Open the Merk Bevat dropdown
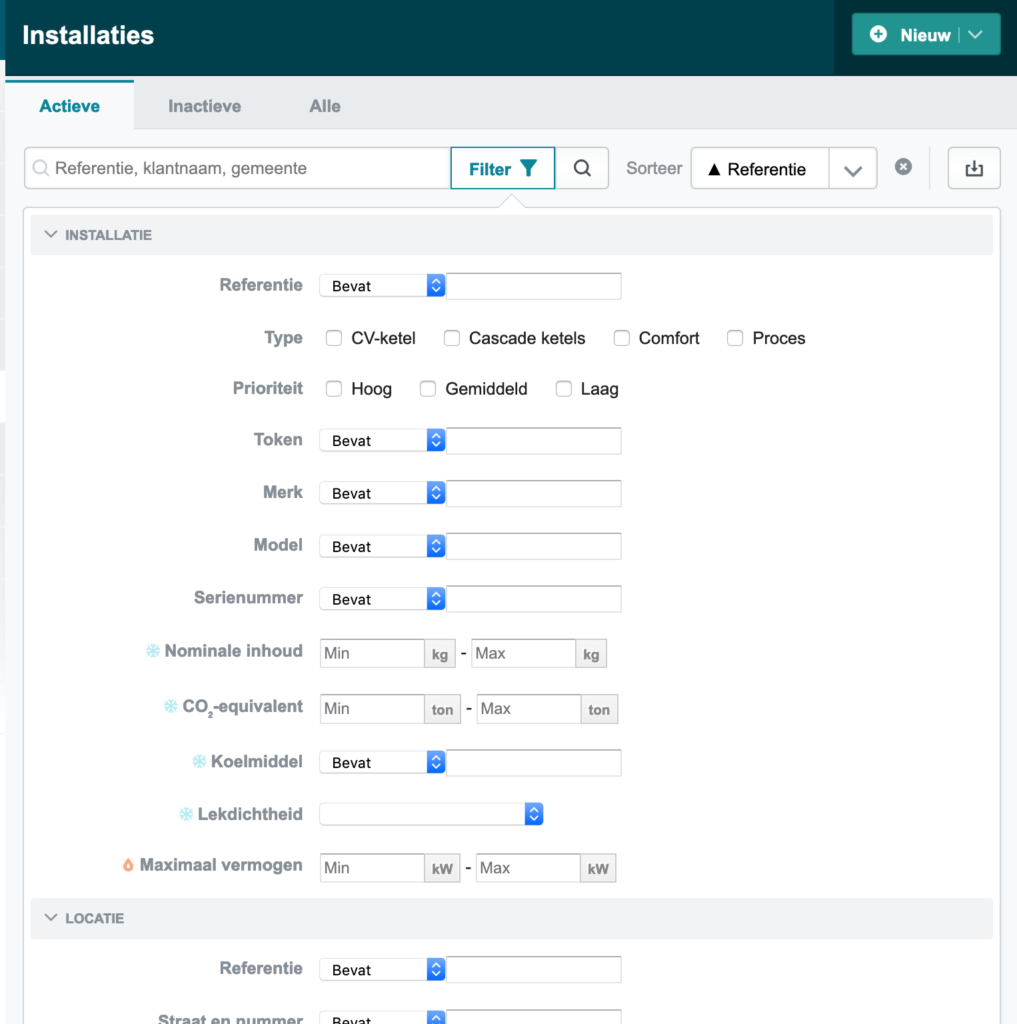This screenshot has width=1017, height=1024. (x=382, y=492)
